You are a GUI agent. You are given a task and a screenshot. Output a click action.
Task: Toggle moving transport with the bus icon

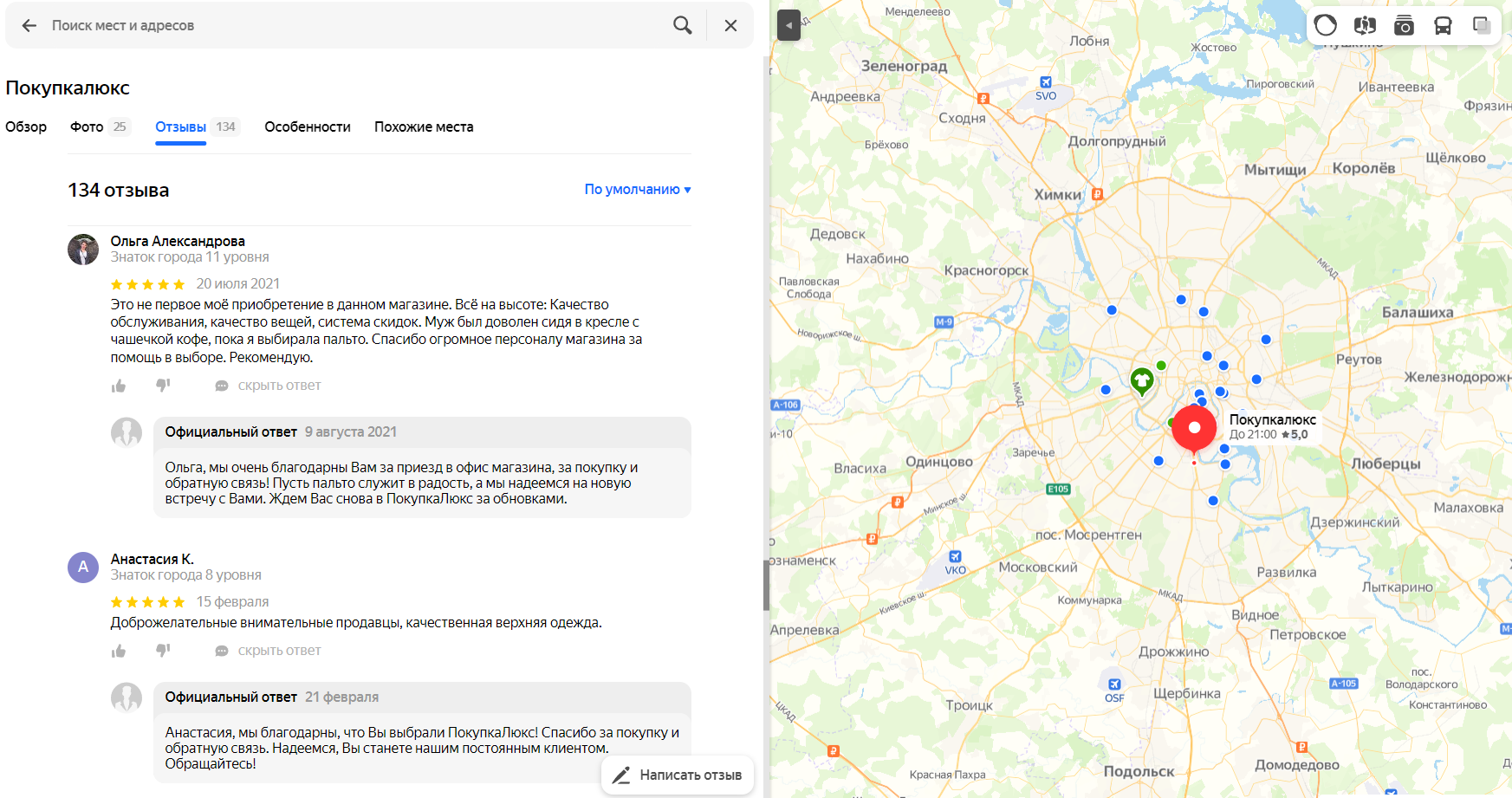point(1443,25)
